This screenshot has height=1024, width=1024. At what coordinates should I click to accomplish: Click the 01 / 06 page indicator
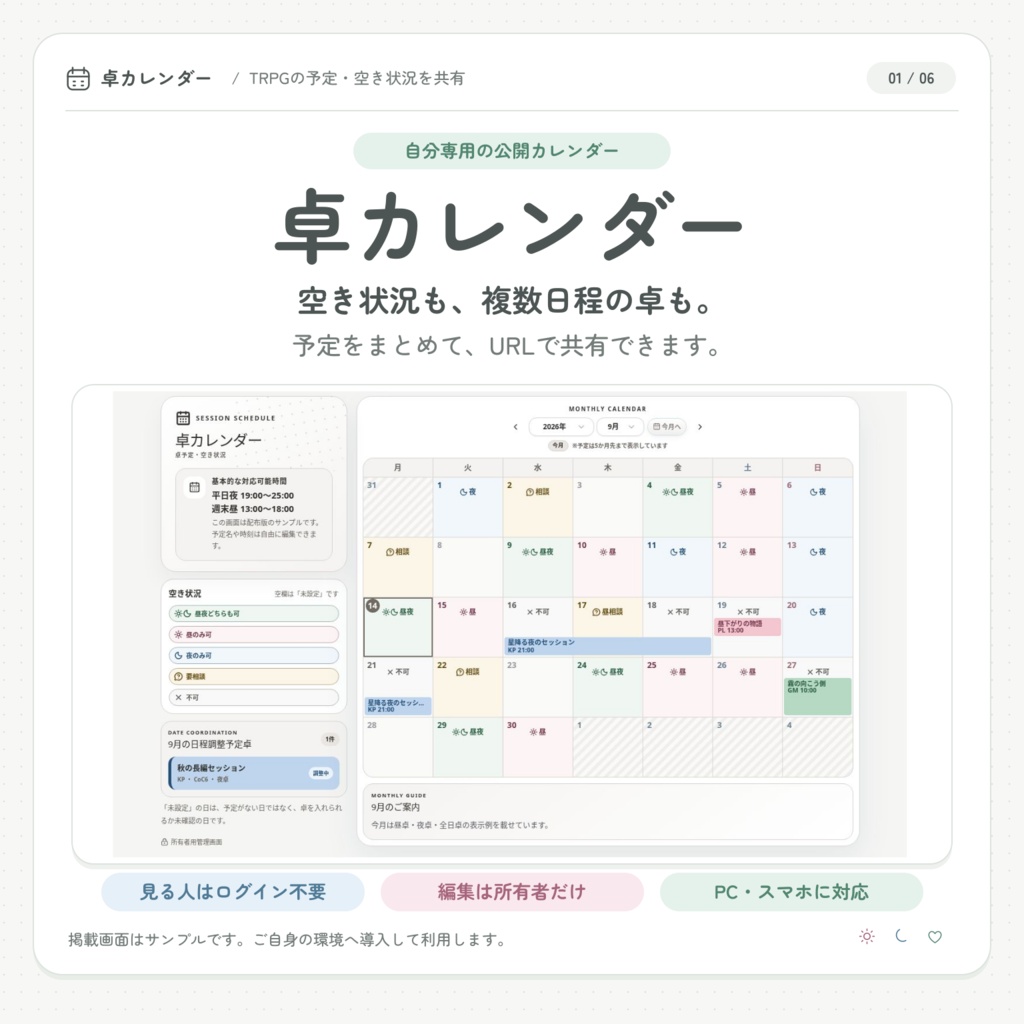(911, 78)
